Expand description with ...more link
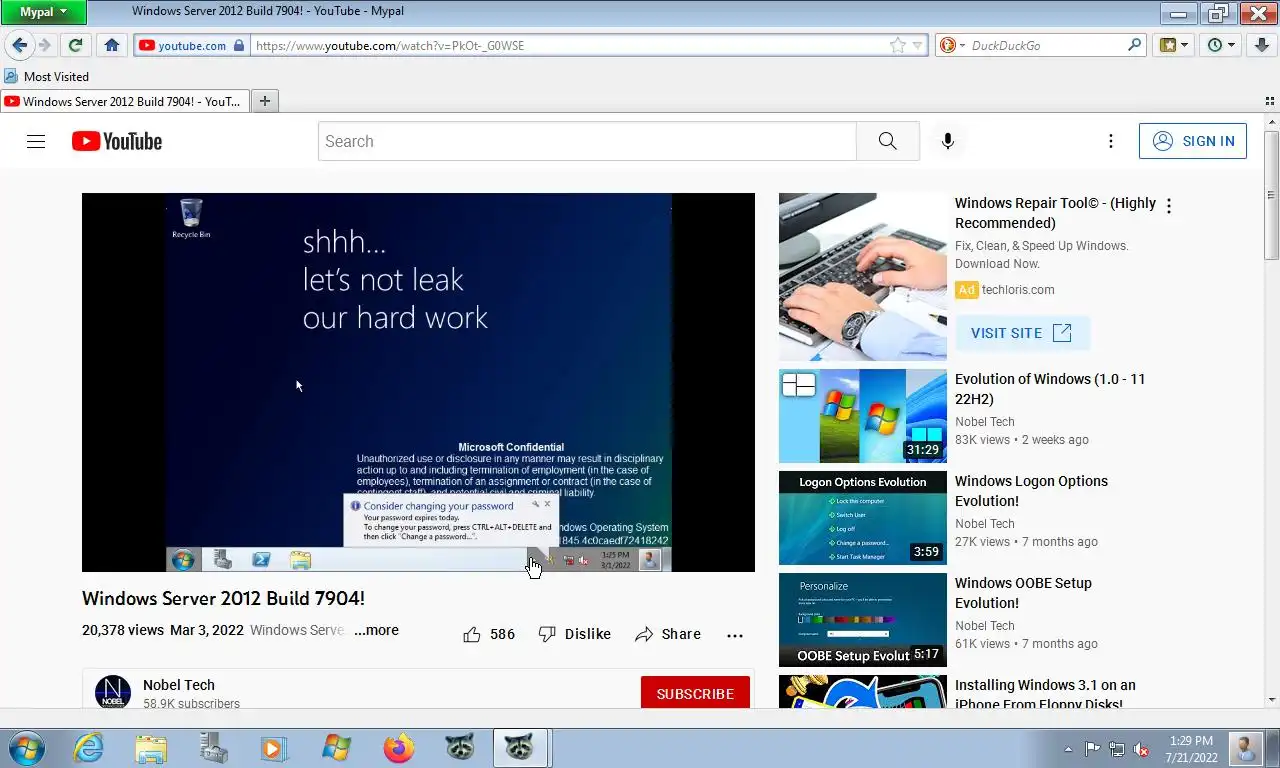The height and width of the screenshot is (768, 1280). point(376,630)
